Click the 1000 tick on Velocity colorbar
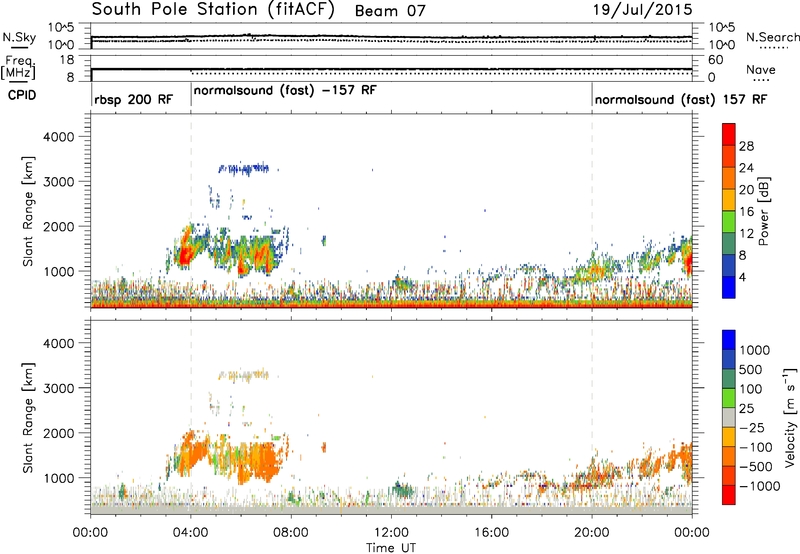The height and width of the screenshot is (554, 800). click(755, 350)
